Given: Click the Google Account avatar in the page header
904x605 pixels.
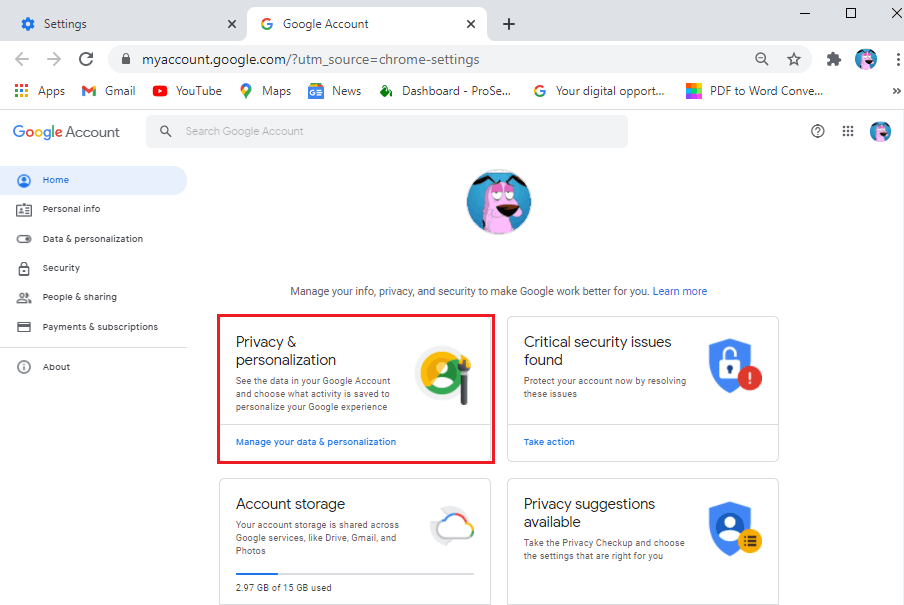Looking at the screenshot, I should 880,131.
